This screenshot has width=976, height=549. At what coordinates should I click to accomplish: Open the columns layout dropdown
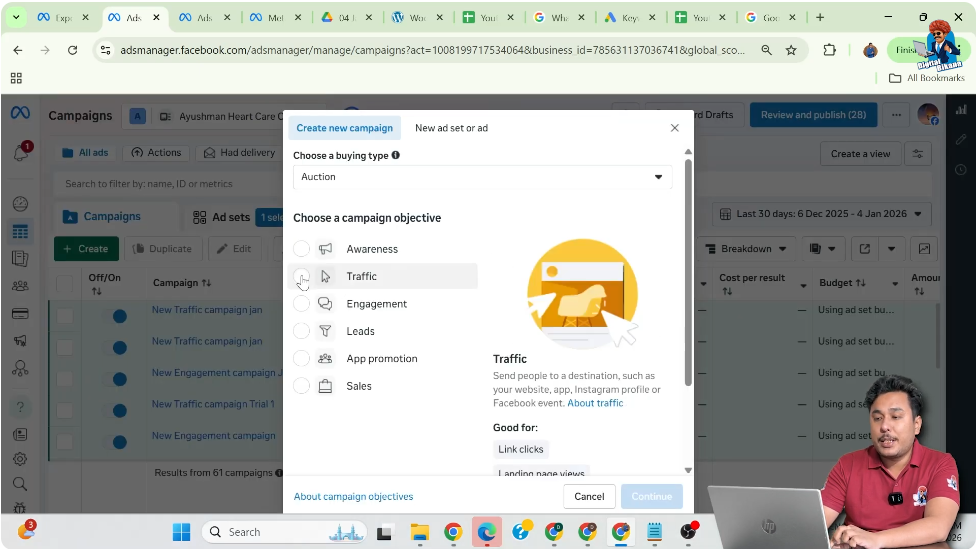pos(822,248)
